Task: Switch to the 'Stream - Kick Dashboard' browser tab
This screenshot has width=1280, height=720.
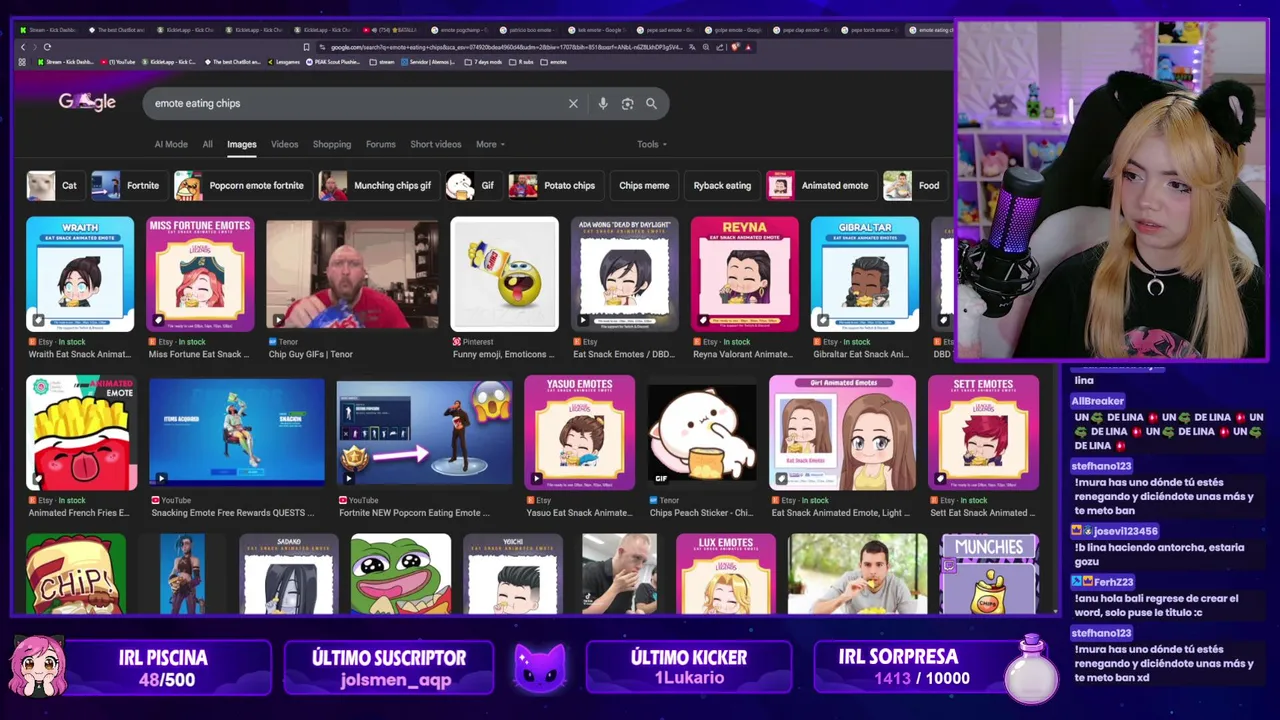Action: 47,30
